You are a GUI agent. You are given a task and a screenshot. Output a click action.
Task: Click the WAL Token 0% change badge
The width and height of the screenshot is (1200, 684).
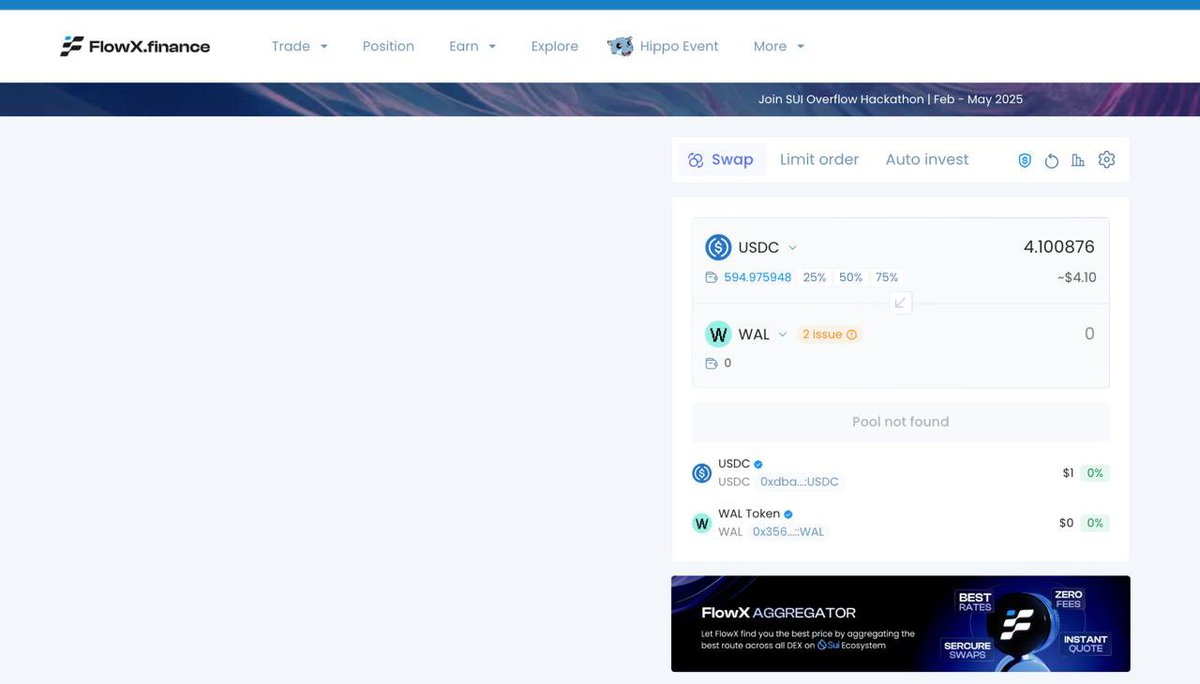(1095, 523)
